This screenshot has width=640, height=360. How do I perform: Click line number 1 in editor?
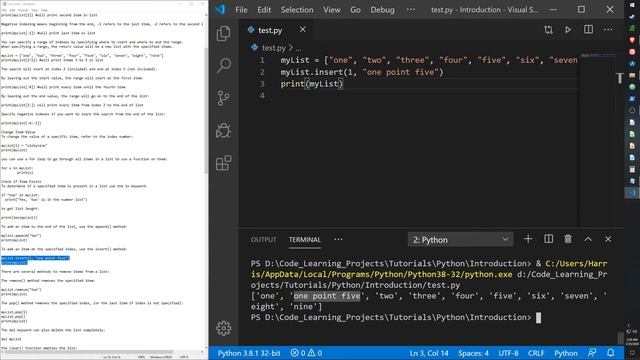pyautogui.click(x=262, y=60)
